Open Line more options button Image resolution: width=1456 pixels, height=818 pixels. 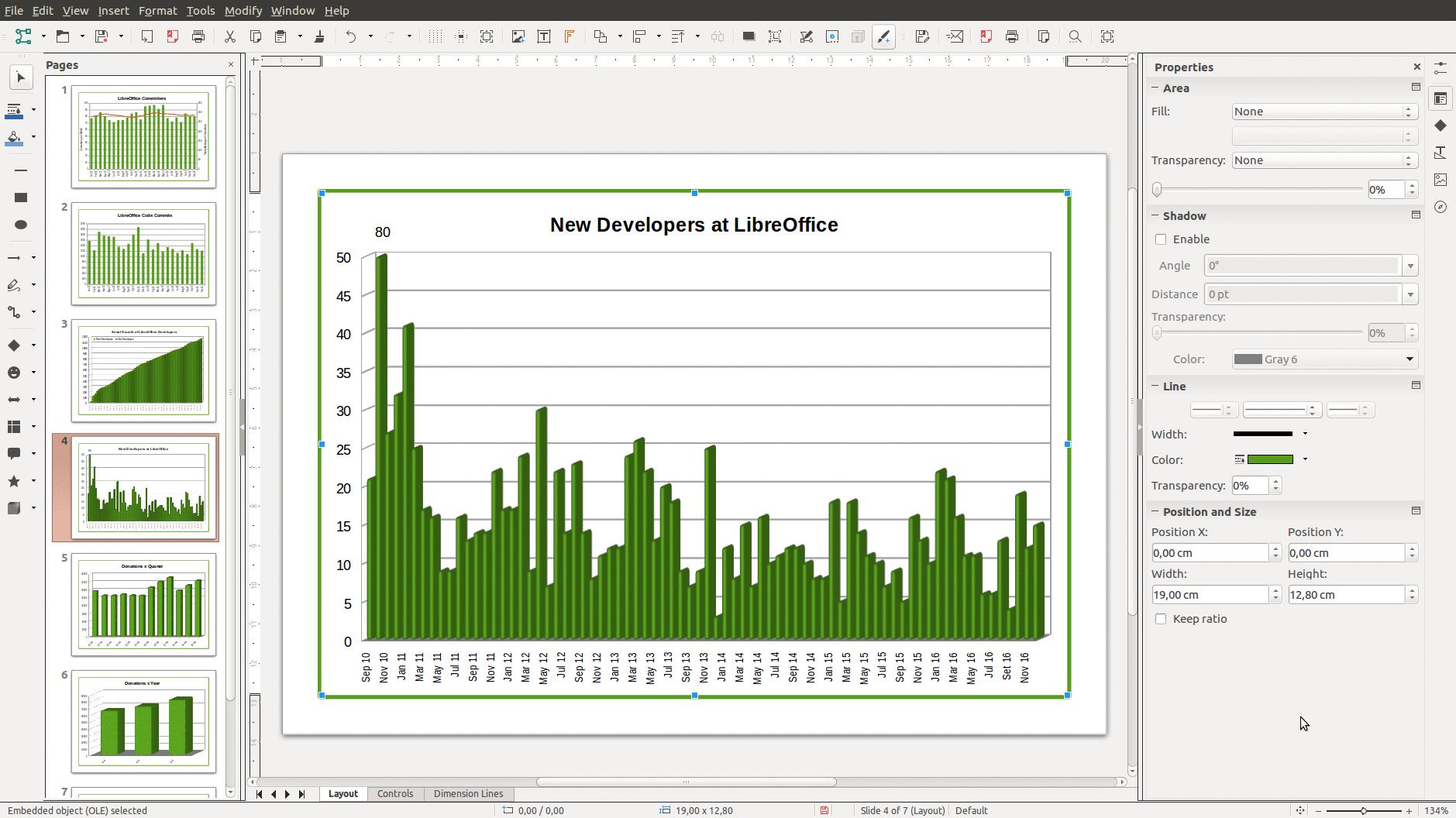click(1416, 385)
